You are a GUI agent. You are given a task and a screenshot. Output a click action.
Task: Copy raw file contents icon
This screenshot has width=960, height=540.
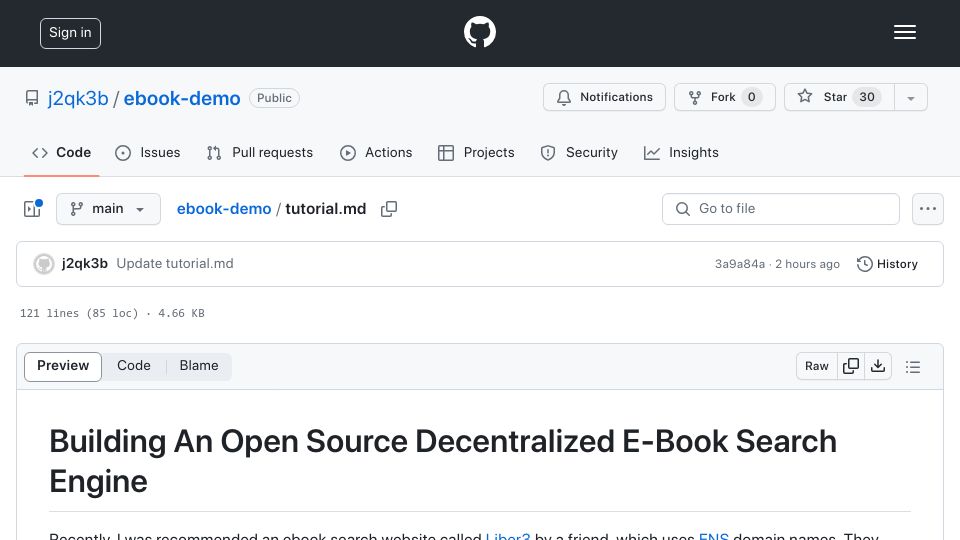pos(851,366)
